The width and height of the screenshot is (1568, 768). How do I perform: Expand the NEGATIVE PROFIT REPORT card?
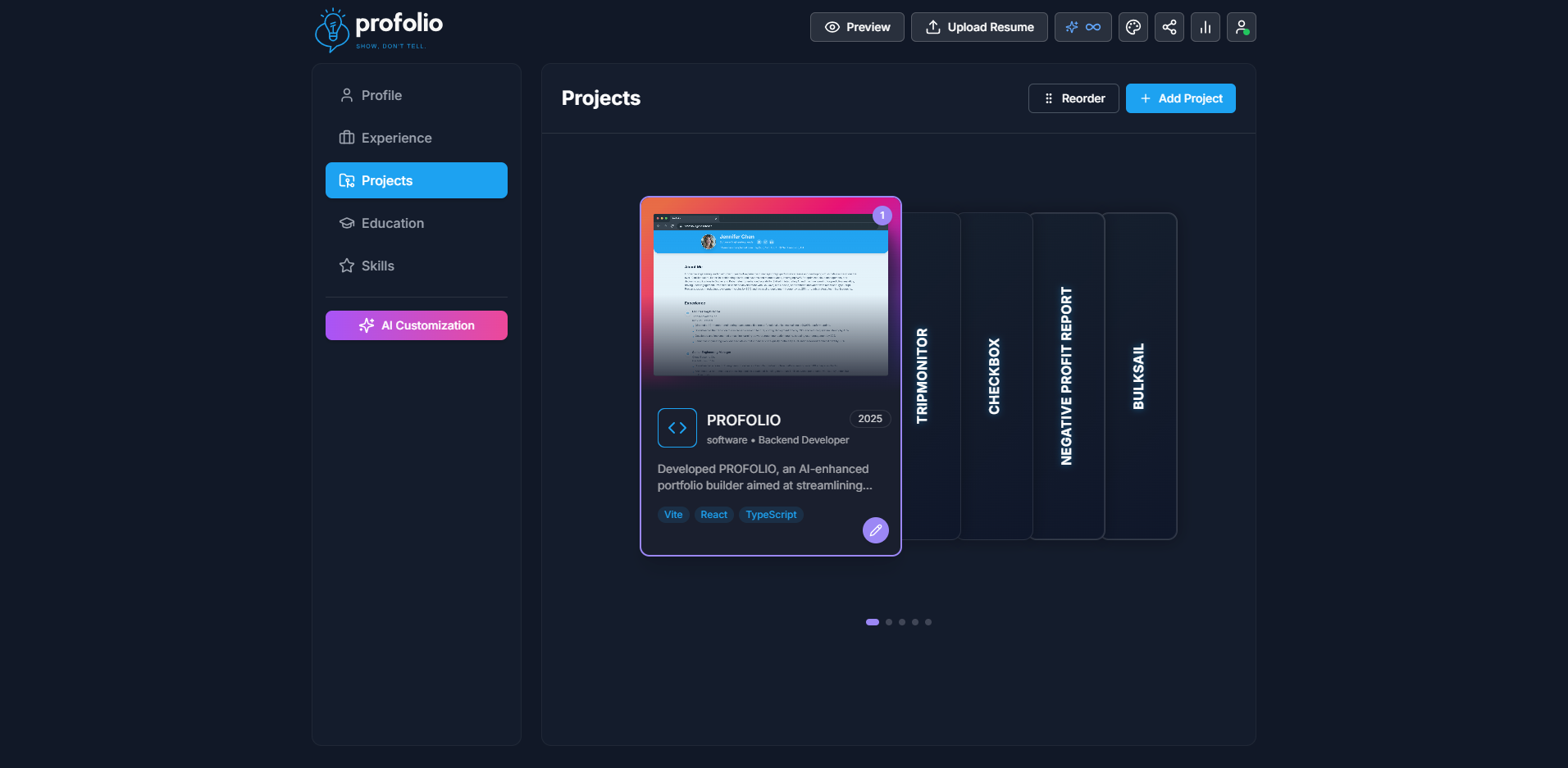1067,376
